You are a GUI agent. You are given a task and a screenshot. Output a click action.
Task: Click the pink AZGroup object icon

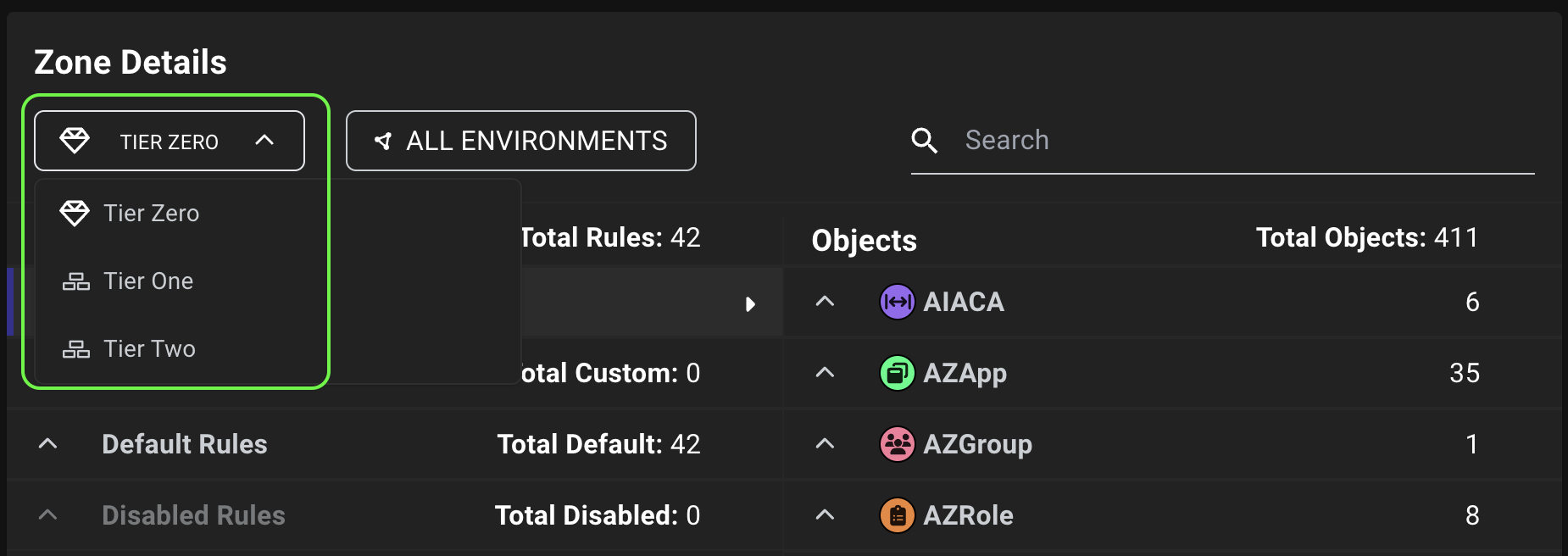pos(897,444)
